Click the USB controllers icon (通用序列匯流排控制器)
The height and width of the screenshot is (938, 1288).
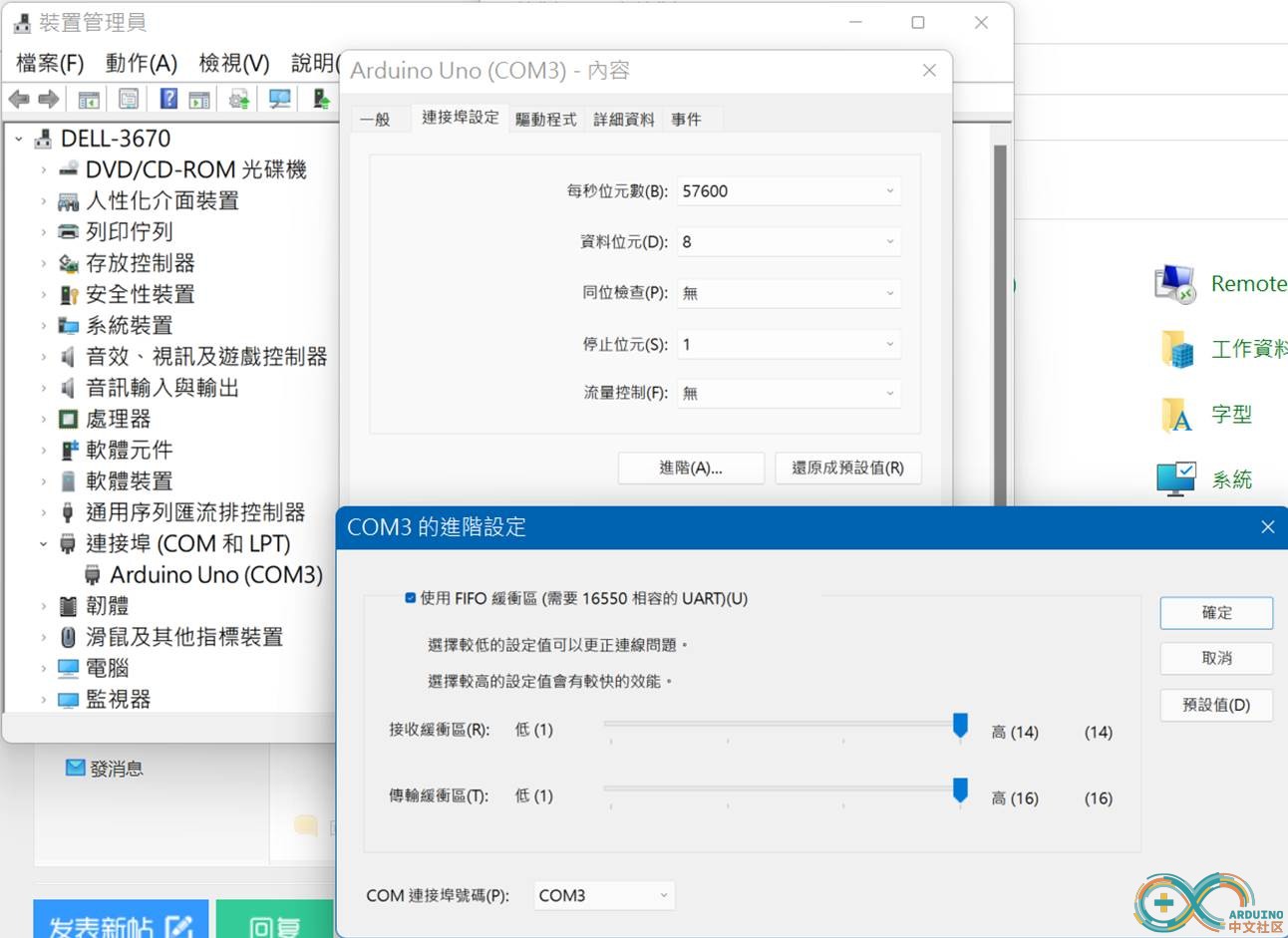pyautogui.click(x=68, y=512)
